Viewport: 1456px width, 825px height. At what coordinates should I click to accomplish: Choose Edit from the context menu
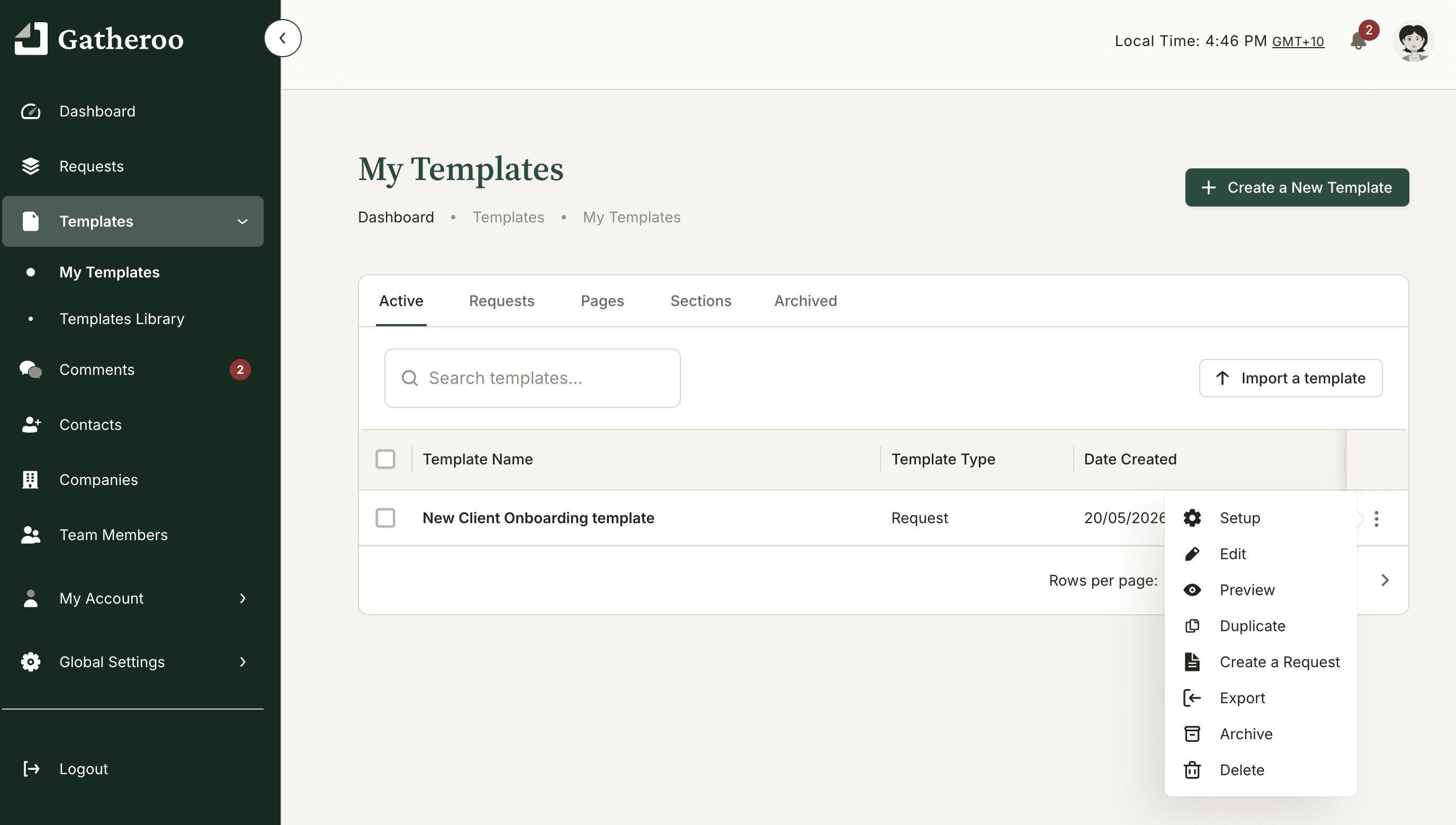pos(1261,553)
